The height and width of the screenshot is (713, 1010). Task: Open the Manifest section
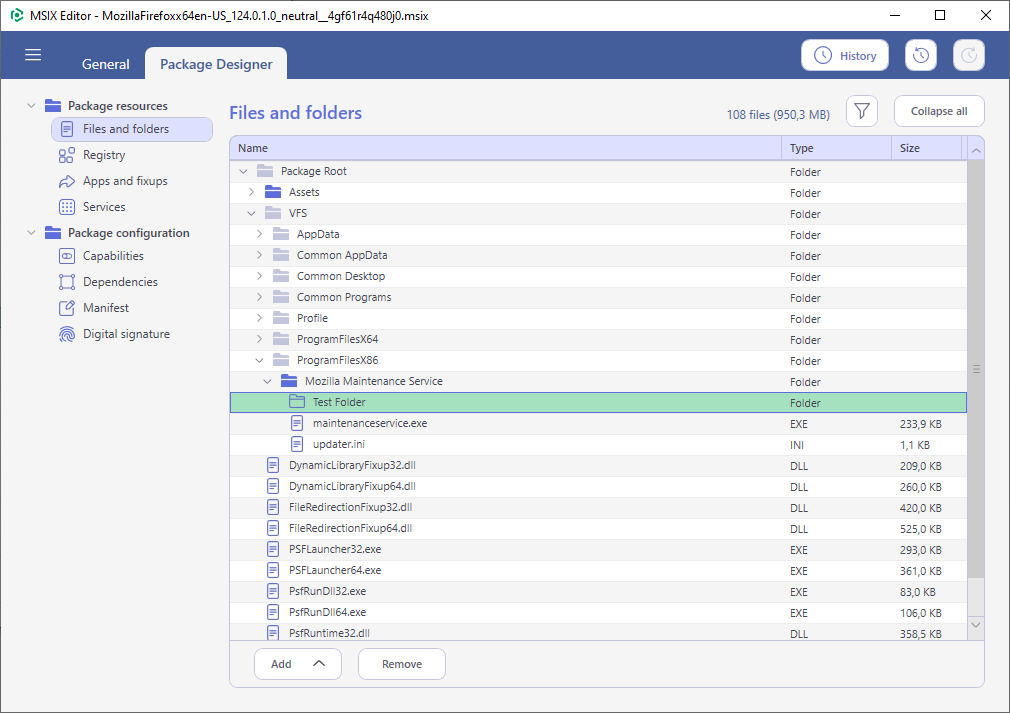tap(106, 308)
